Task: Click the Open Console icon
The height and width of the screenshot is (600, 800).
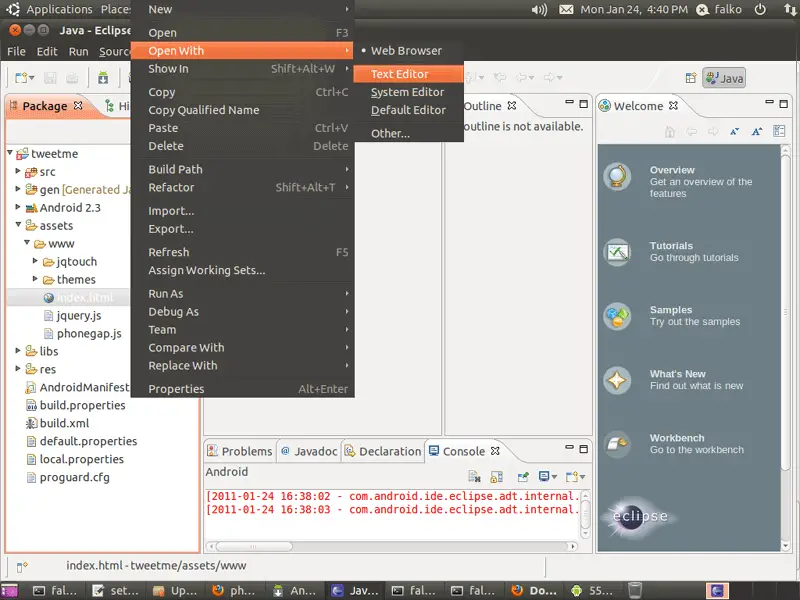Action: click(575, 477)
